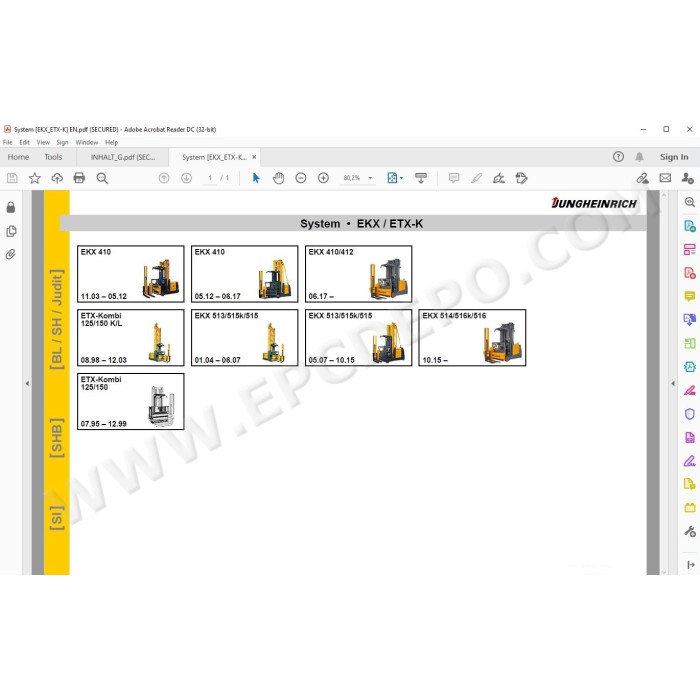Open the help question mark

(x=618, y=157)
